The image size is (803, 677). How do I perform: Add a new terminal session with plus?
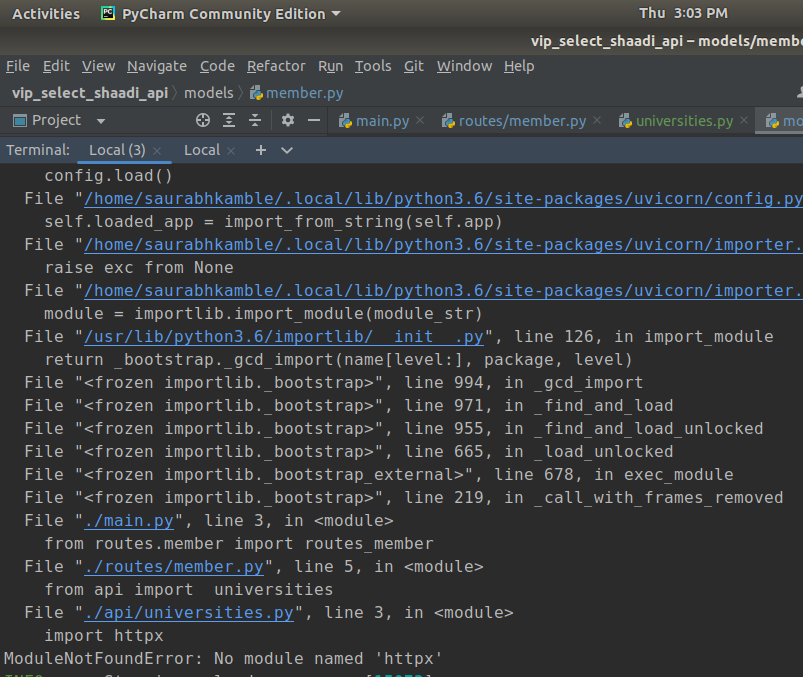[x=261, y=150]
